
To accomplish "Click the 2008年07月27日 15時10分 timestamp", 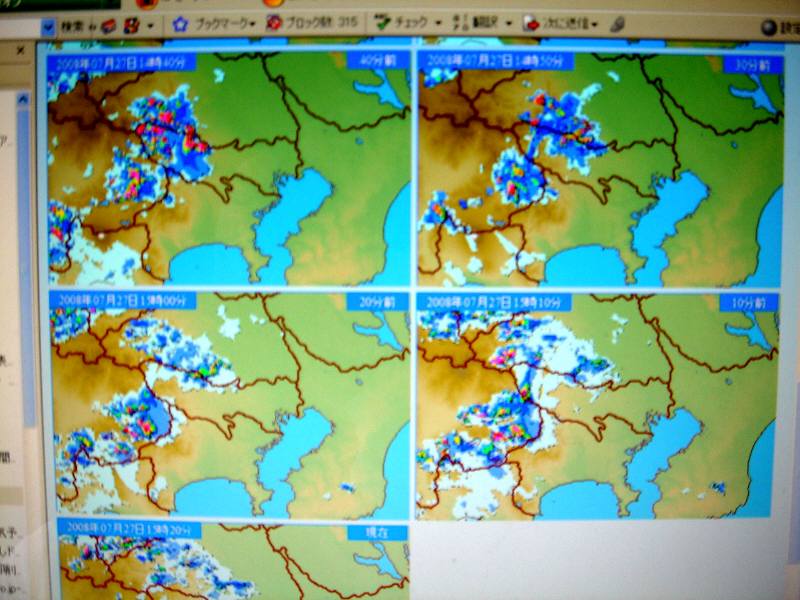I will coord(493,303).
